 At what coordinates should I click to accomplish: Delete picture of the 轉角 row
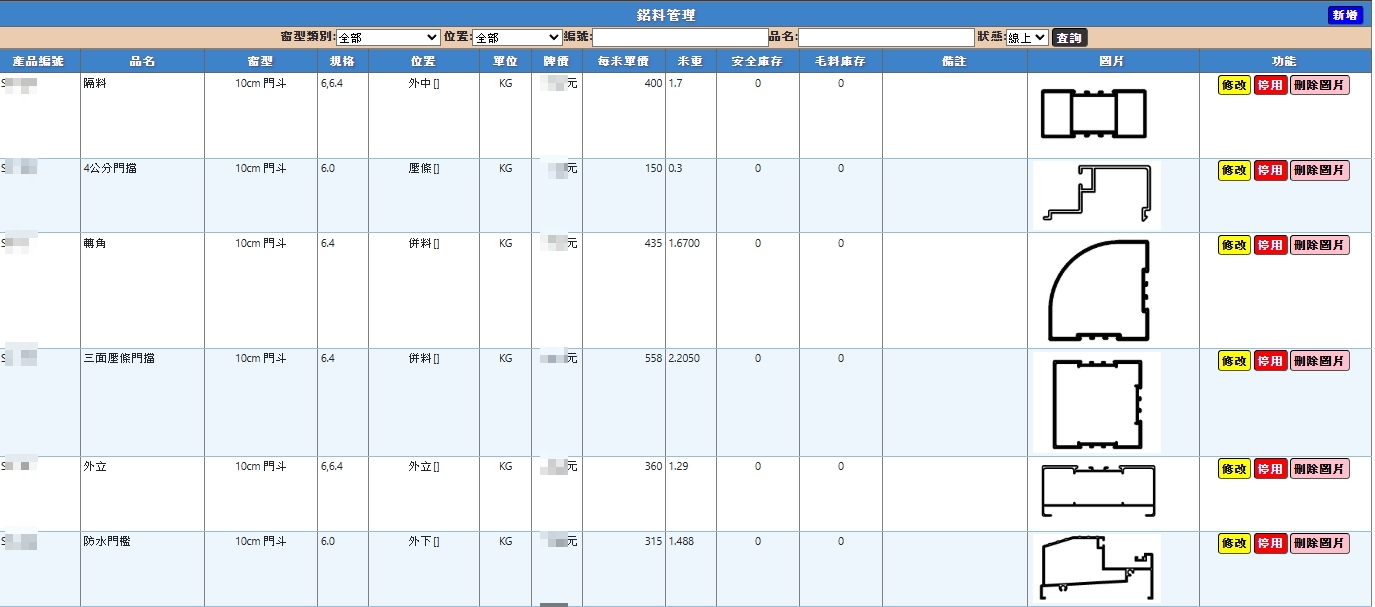1319,245
